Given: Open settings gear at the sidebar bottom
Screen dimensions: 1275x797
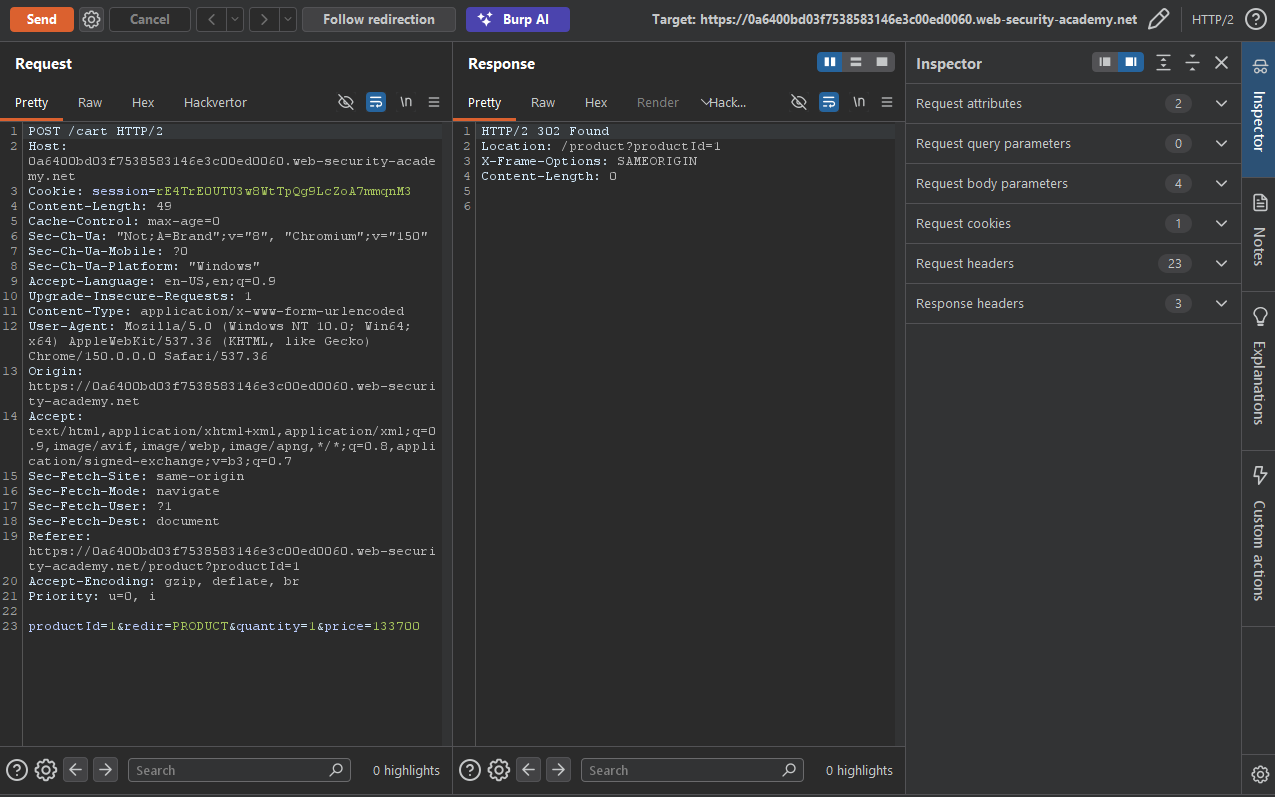Looking at the screenshot, I should point(1259,773).
